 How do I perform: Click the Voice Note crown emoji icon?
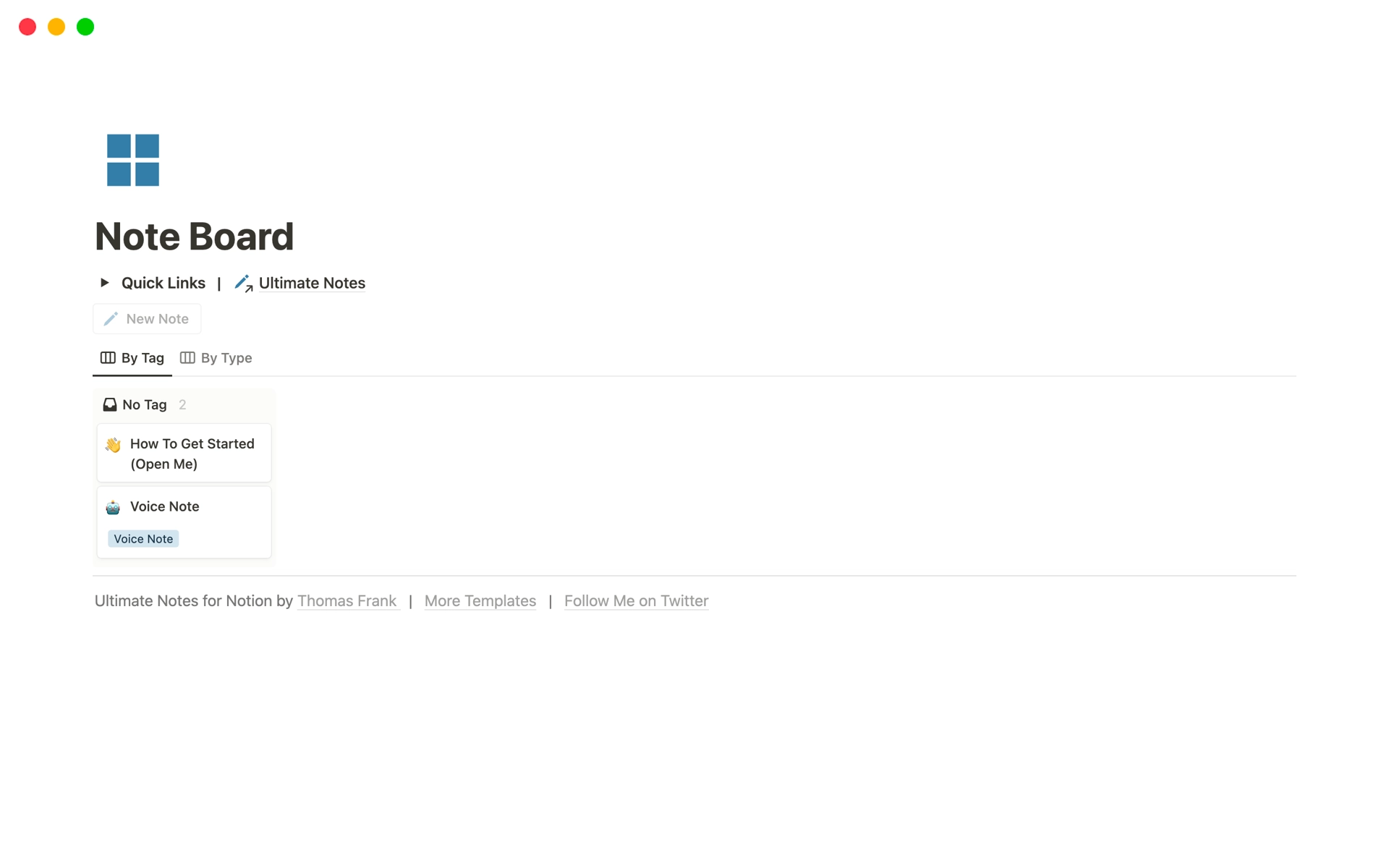pyautogui.click(x=114, y=506)
